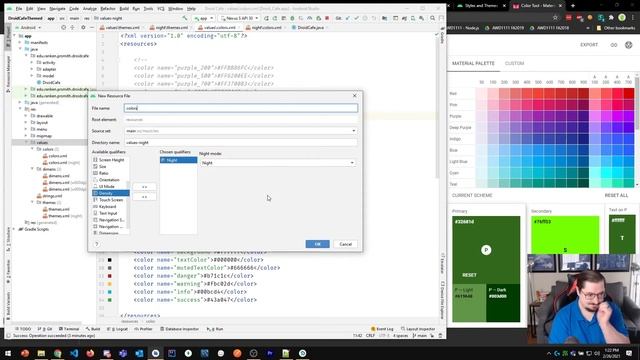Click the danger color gutter swatch
Screen dimensions: 640x360
(110, 276)
